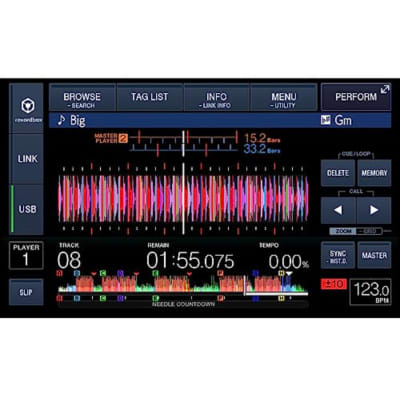Screen dimensions: 400x400
Task: Tap the music note icon beside Big
Action: [x=61, y=120]
